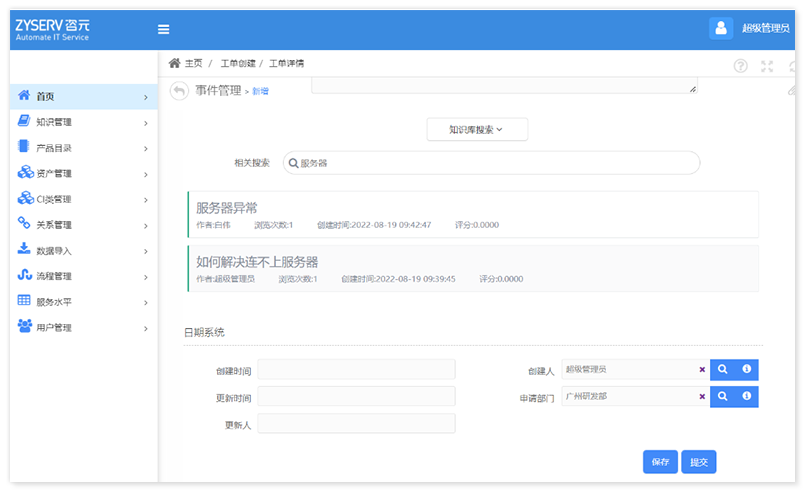Screen dimensions: 808x495
Task: Click the paperclip attachment icon
Action: click(792, 91)
